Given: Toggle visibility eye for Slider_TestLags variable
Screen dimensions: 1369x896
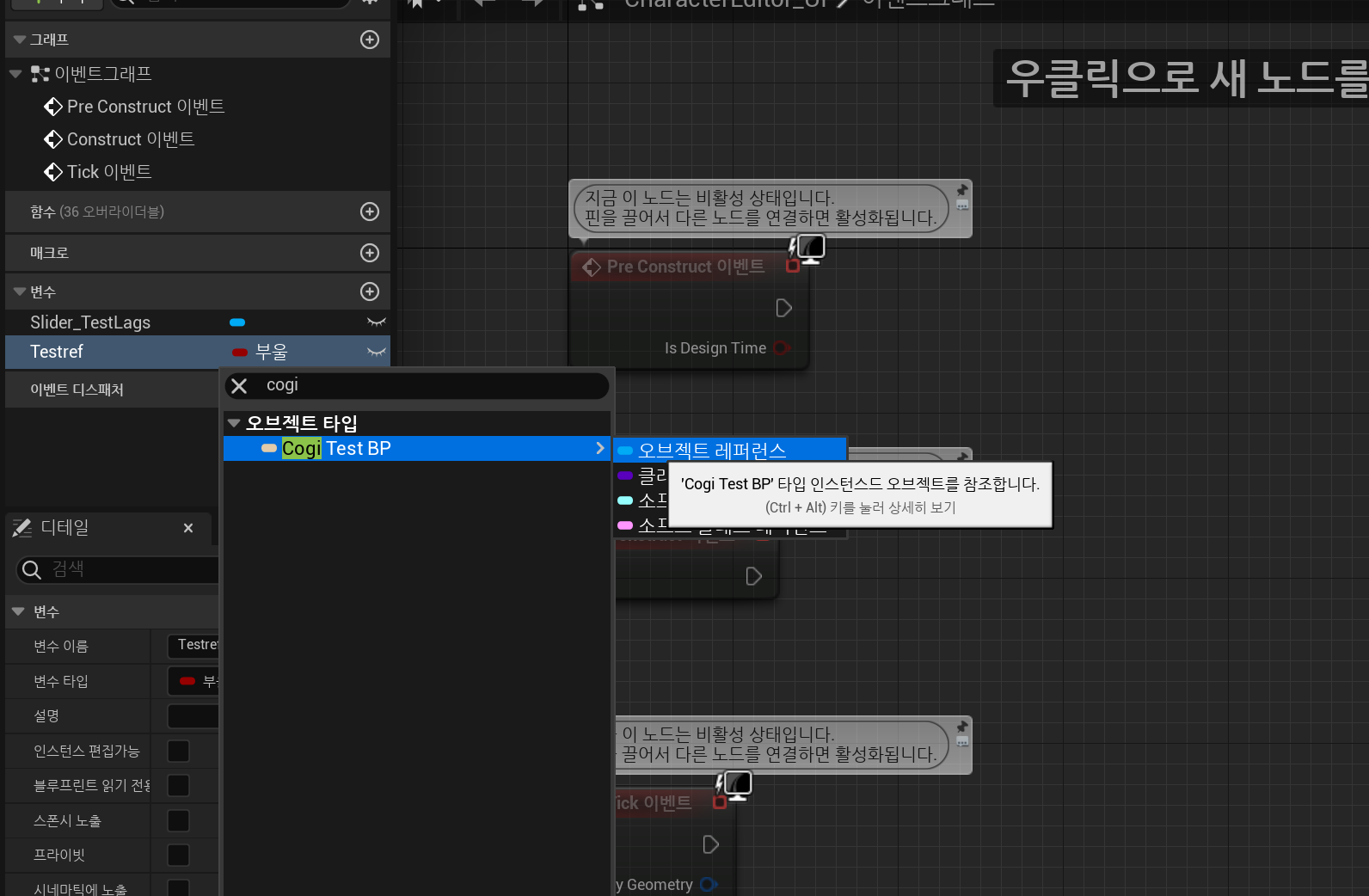Looking at the screenshot, I should [x=376, y=322].
